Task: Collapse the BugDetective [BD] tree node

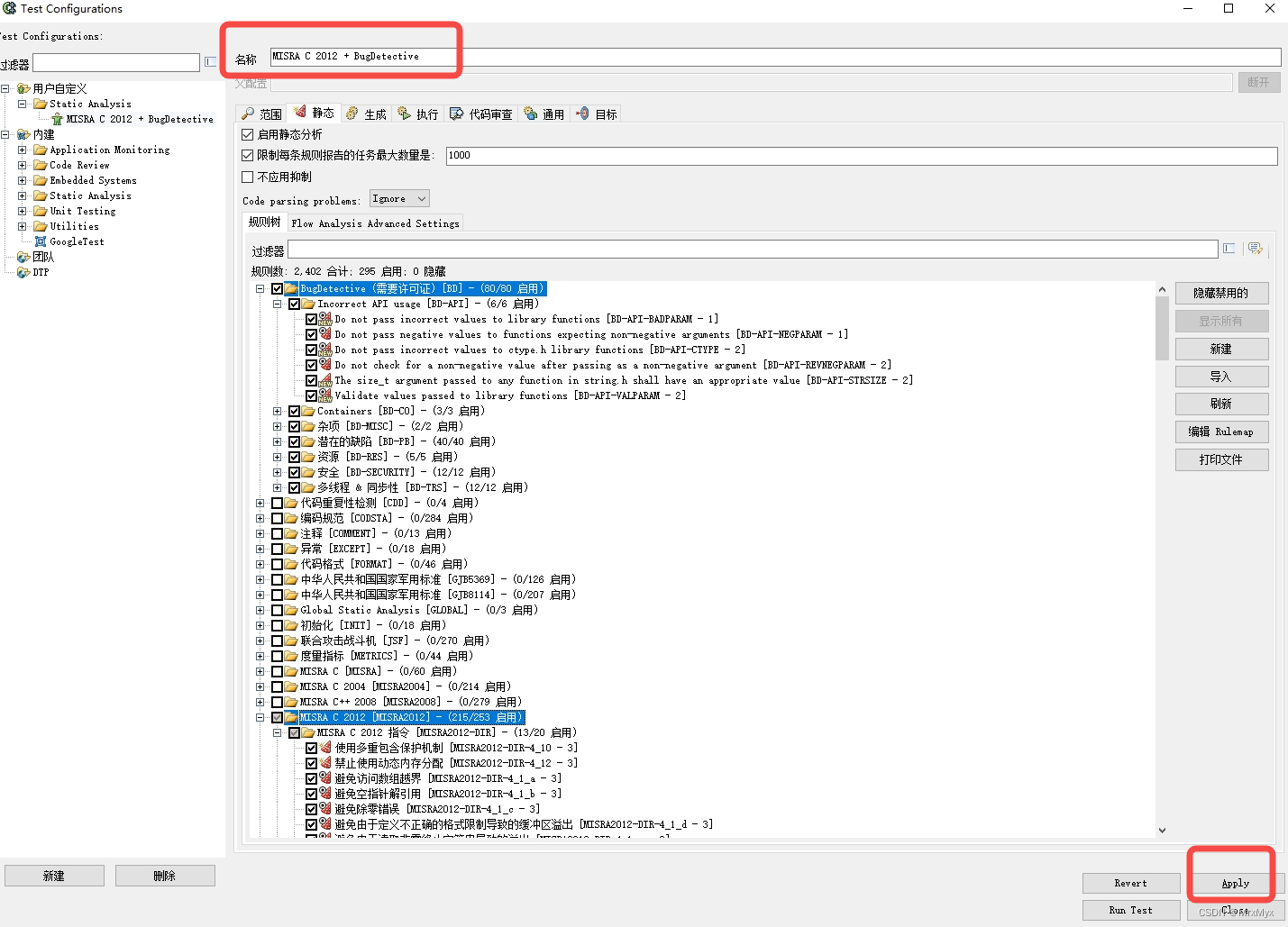Action: pos(260,289)
